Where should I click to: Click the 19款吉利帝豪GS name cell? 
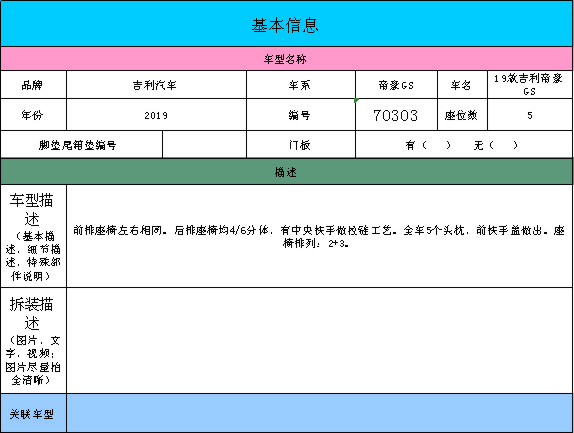(530, 85)
